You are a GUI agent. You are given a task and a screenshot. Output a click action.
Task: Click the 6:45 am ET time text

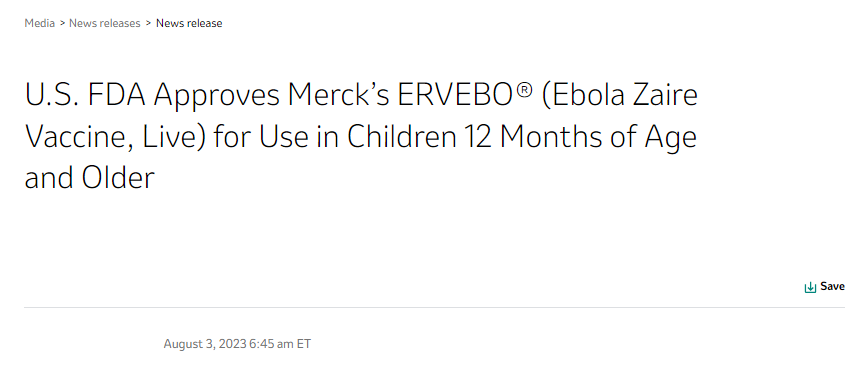[x=280, y=344]
